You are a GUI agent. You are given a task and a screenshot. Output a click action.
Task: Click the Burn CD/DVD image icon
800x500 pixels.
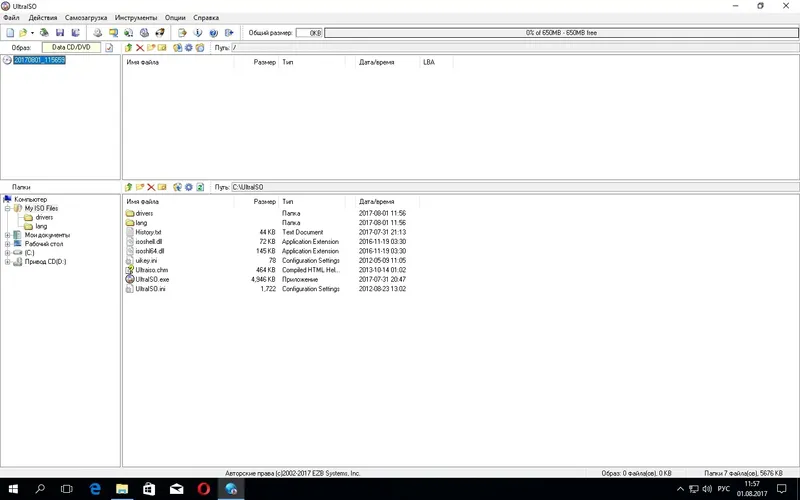(160, 33)
